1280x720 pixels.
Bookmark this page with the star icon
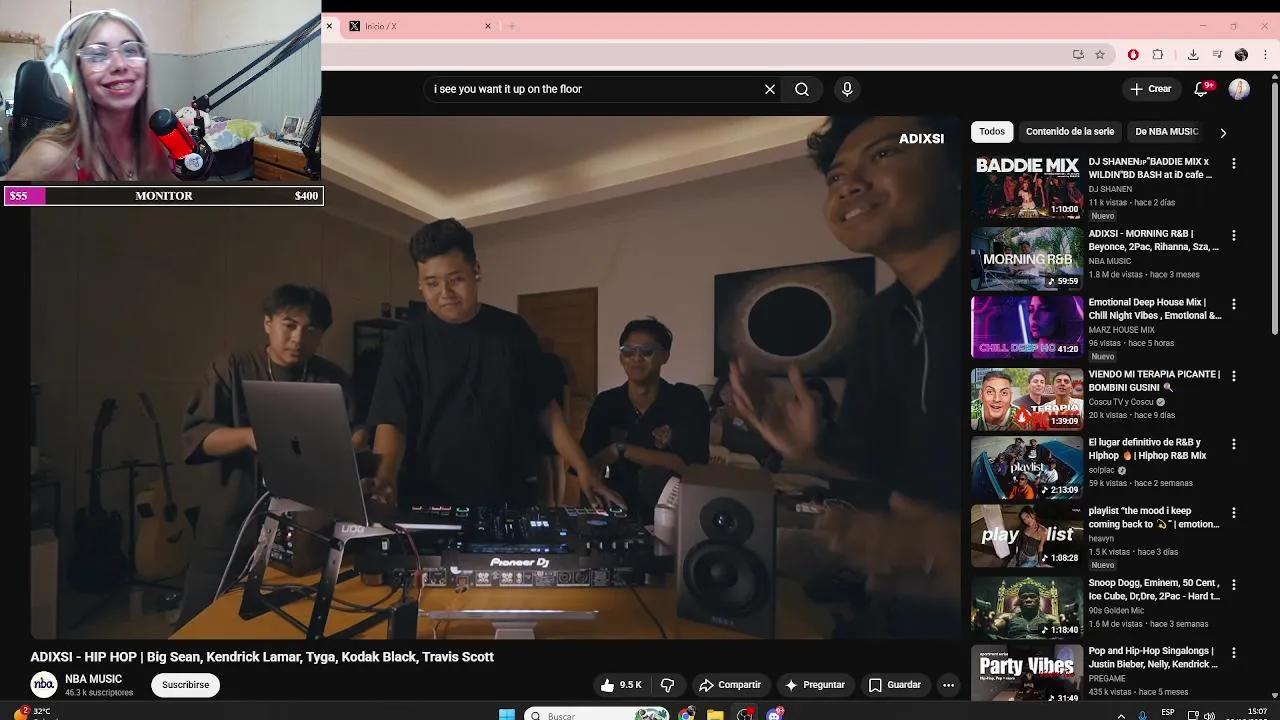click(1100, 55)
